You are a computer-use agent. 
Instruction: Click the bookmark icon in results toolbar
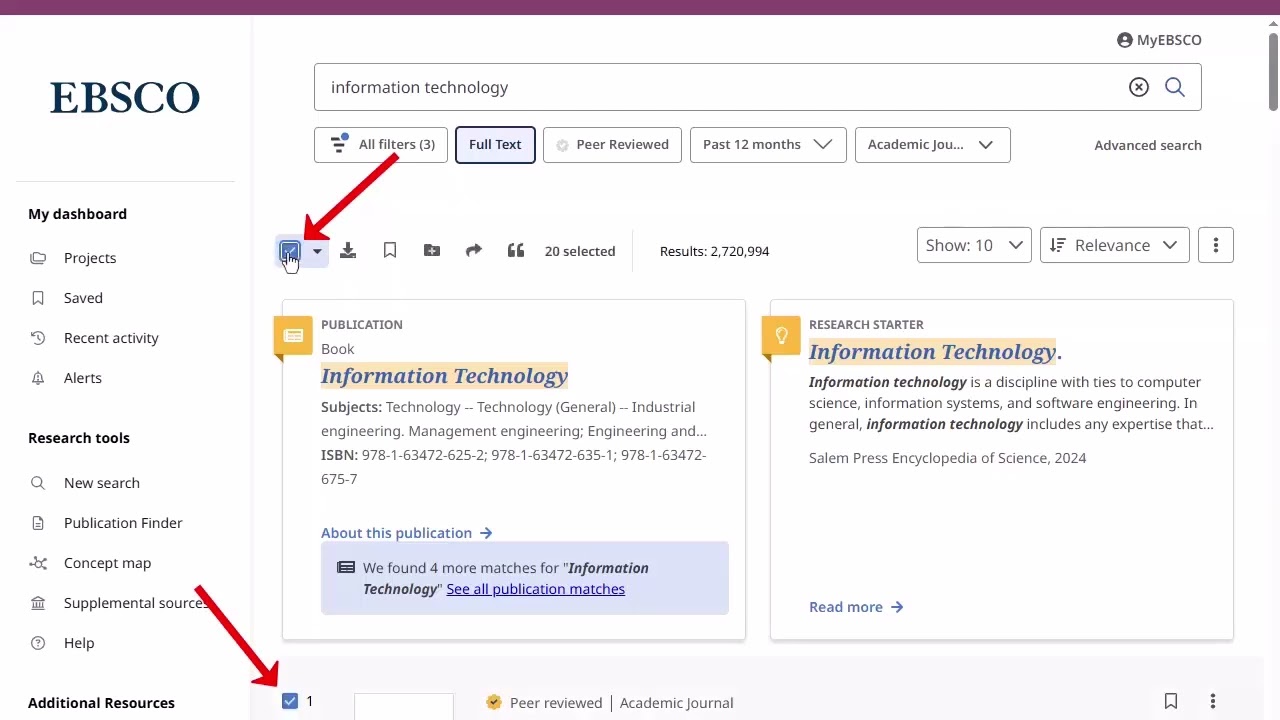coord(390,251)
